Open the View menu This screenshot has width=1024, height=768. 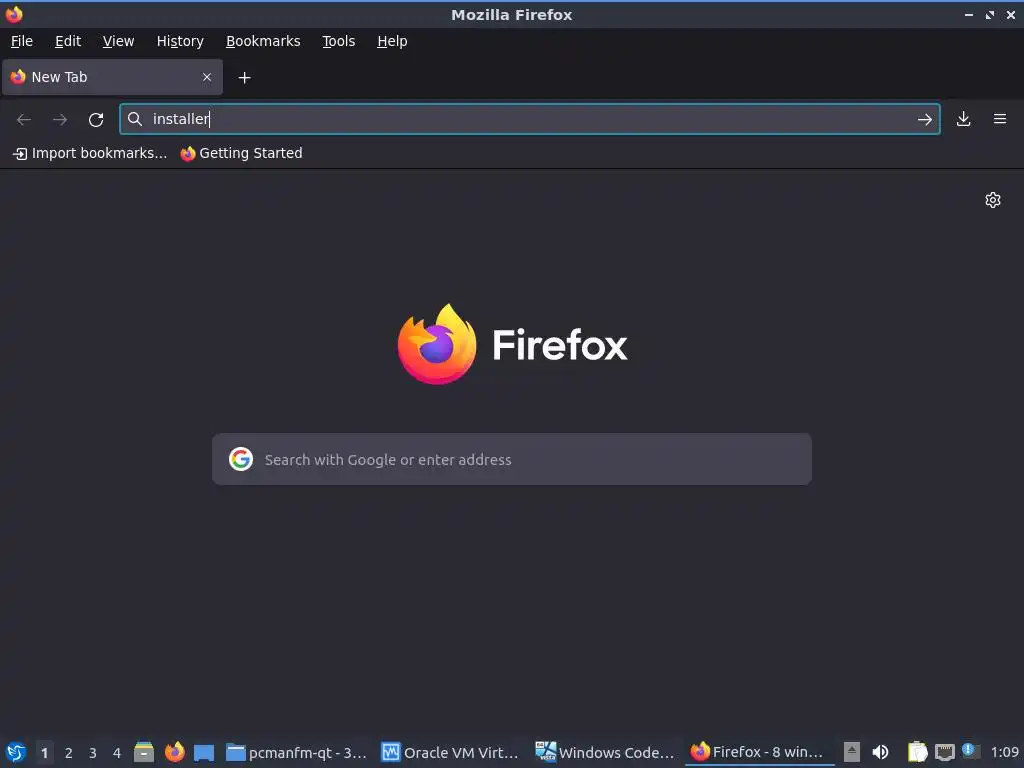[x=118, y=41]
